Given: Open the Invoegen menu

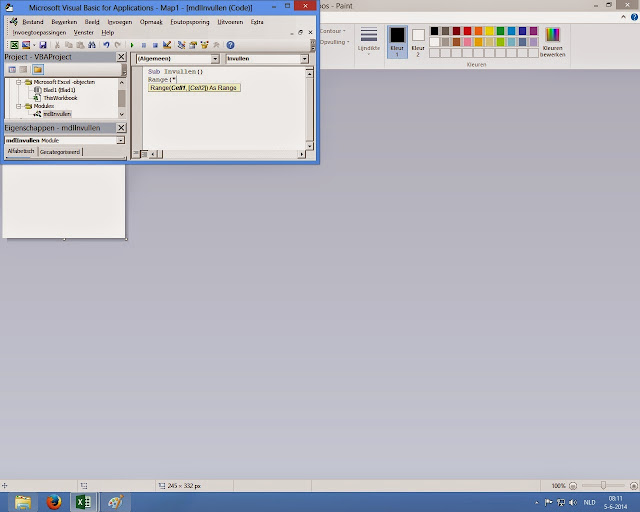Looking at the screenshot, I should pyautogui.click(x=120, y=22).
